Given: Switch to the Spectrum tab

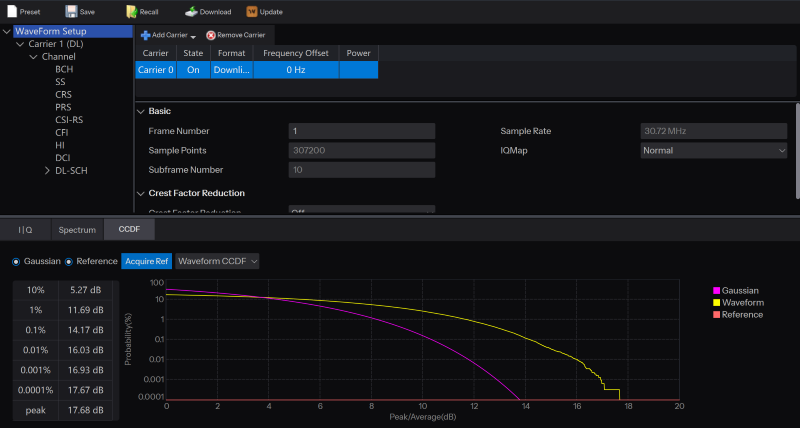Looking at the screenshot, I should tap(77, 230).
